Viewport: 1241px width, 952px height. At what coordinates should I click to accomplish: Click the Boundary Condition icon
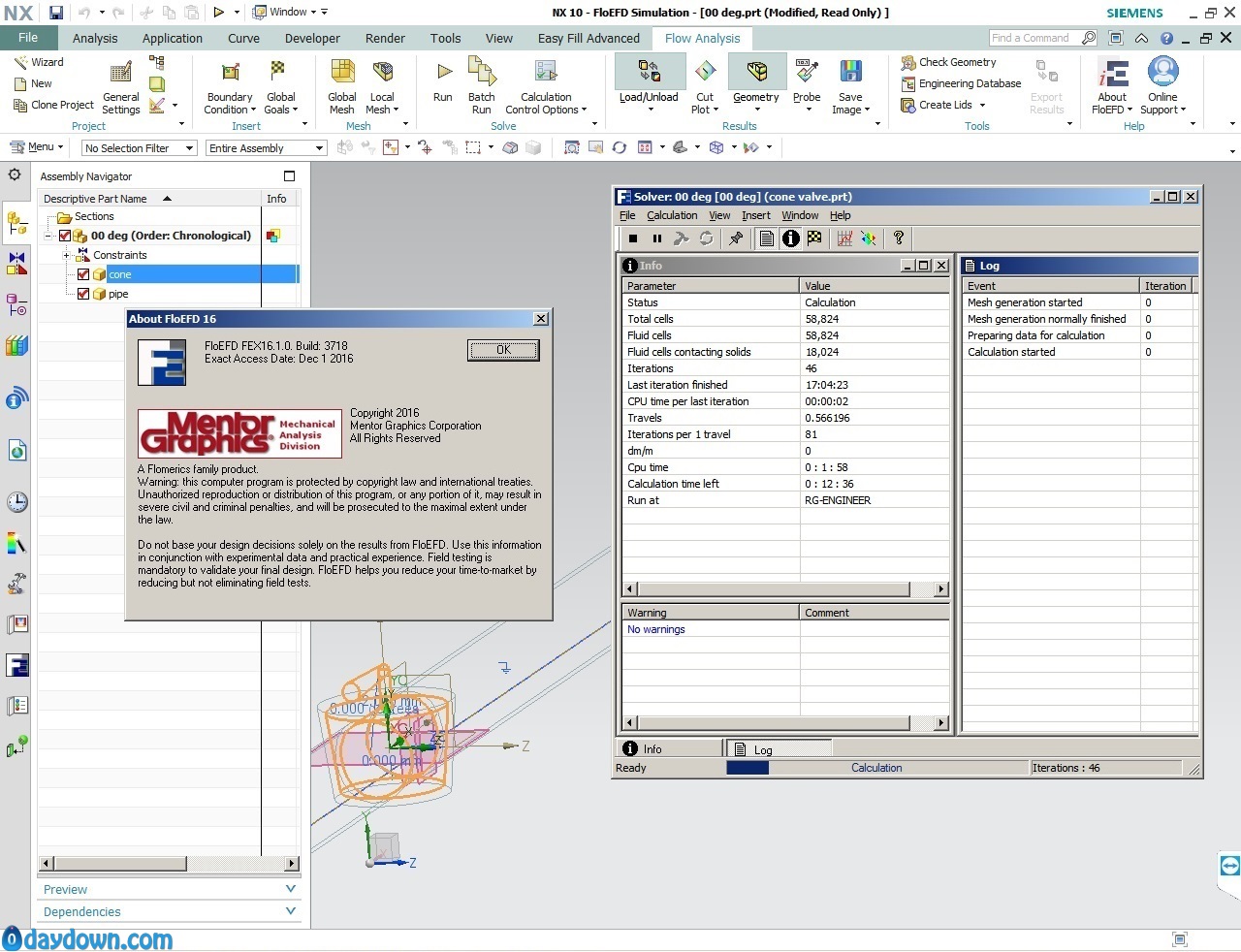(x=231, y=72)
